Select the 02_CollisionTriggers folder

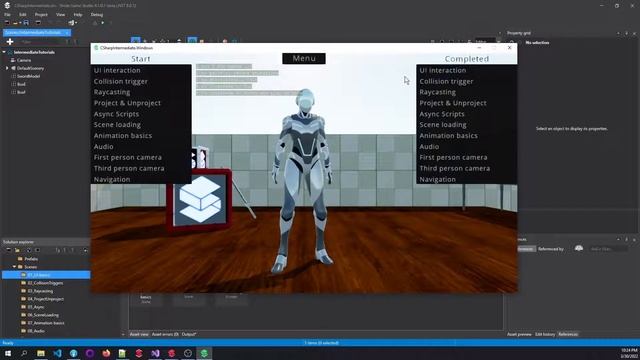tap(45, 283)
